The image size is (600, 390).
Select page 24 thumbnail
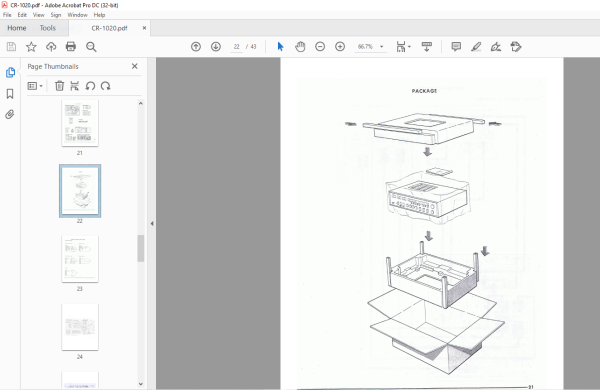point(80,327)
